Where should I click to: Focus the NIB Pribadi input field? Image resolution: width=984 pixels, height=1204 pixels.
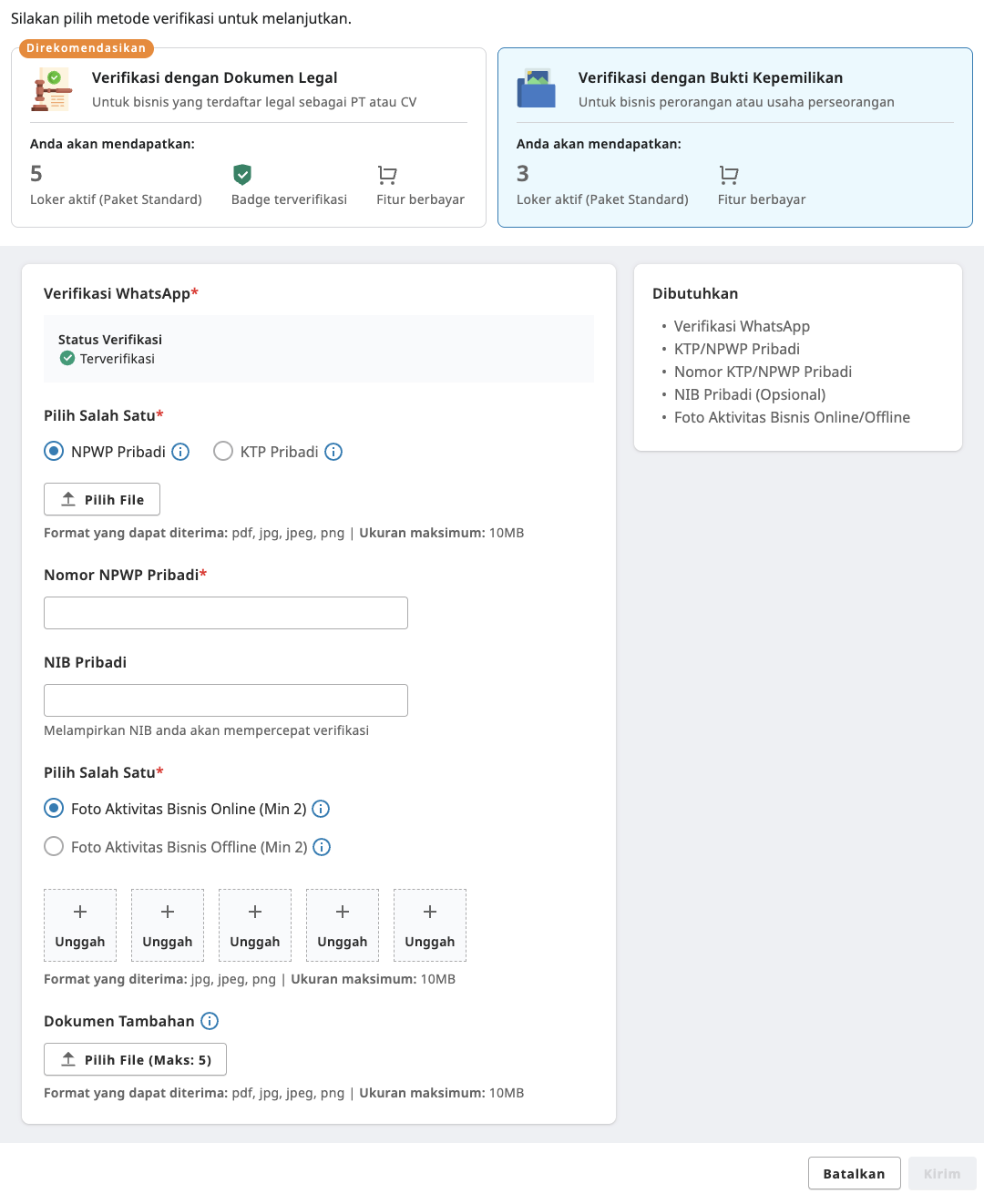click(226, 700)
